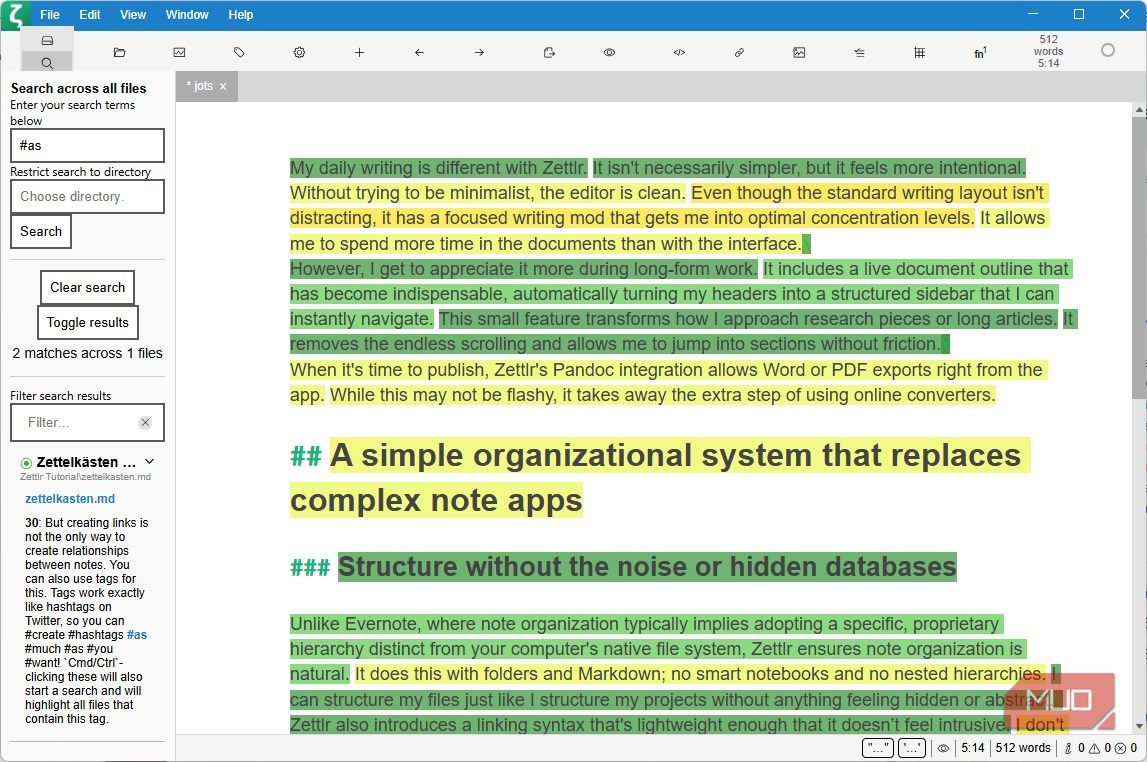
Task: Insert code block with code icon
Action: (680, 52)
